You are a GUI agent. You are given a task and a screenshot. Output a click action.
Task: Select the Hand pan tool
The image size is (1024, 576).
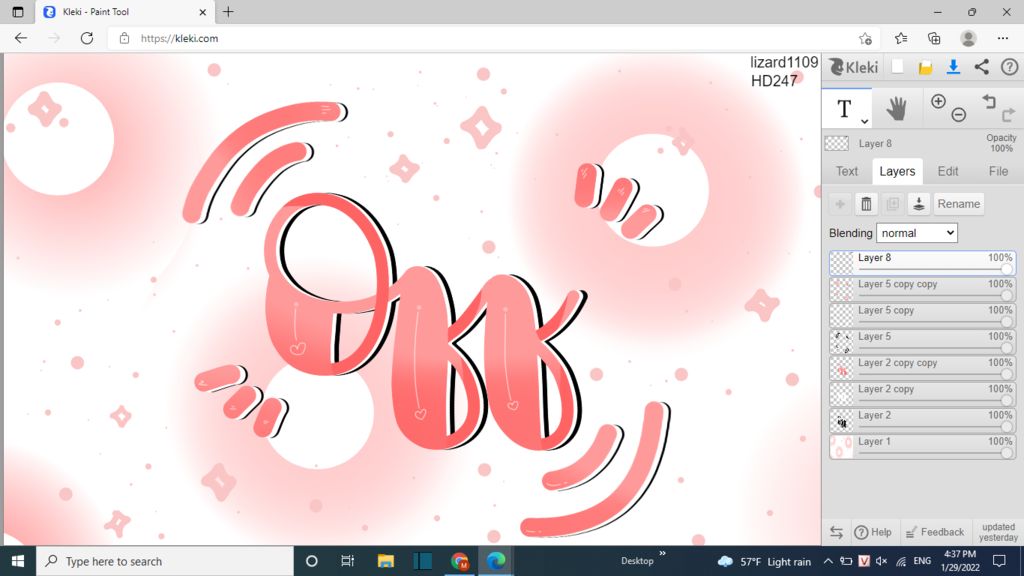click(x=897, y=108)
